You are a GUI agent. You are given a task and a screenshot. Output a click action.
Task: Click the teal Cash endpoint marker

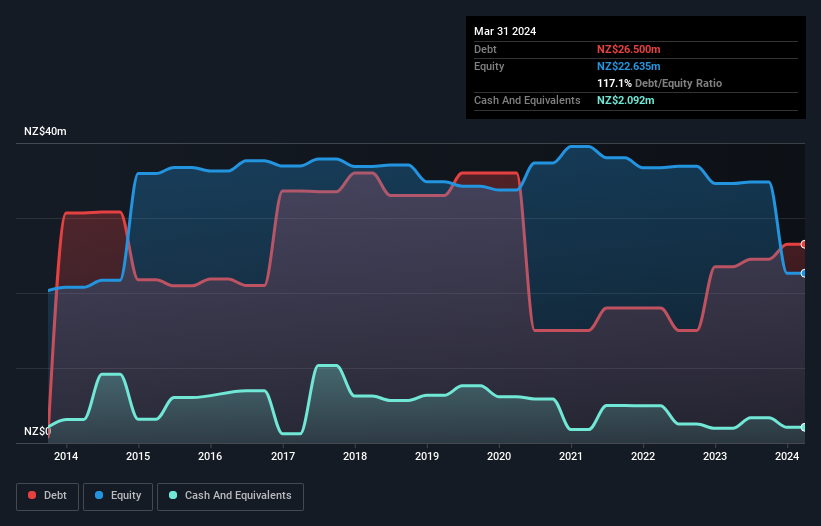(804, 427)
